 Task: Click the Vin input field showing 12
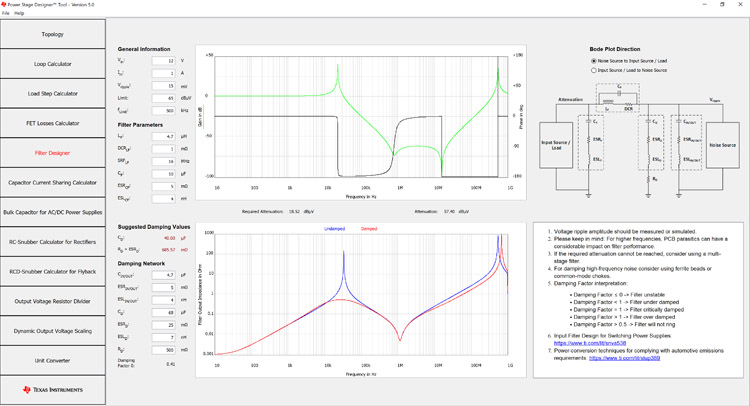coord(164,61)
